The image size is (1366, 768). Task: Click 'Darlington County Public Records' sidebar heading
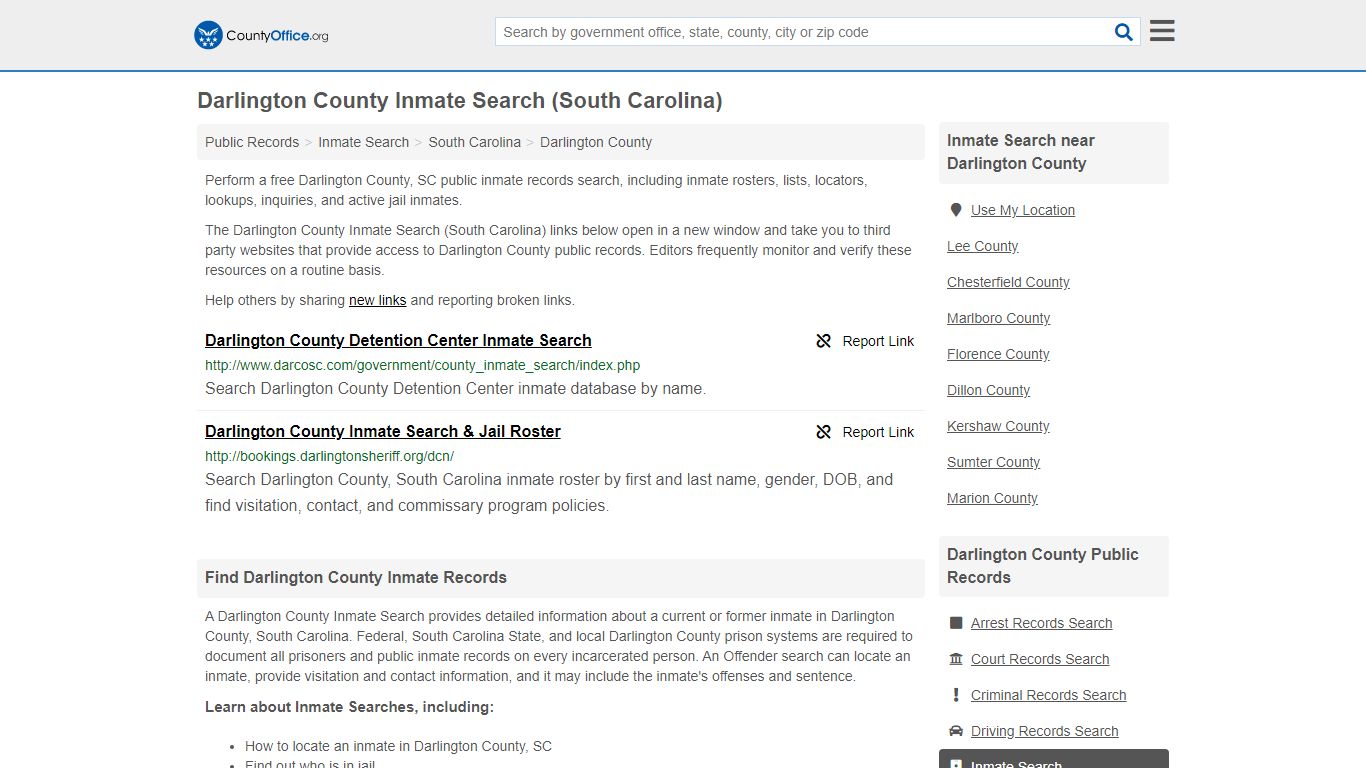(1043, 566)
